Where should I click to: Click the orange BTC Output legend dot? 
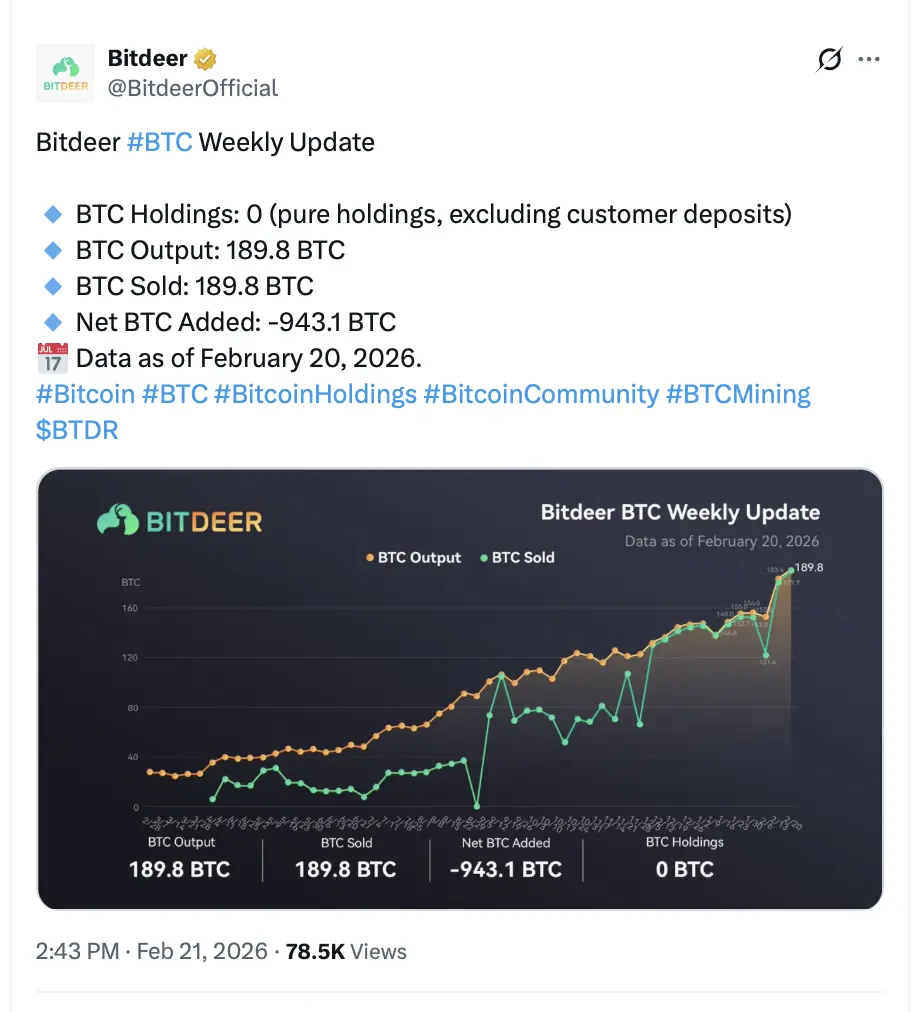click(370, 558)
